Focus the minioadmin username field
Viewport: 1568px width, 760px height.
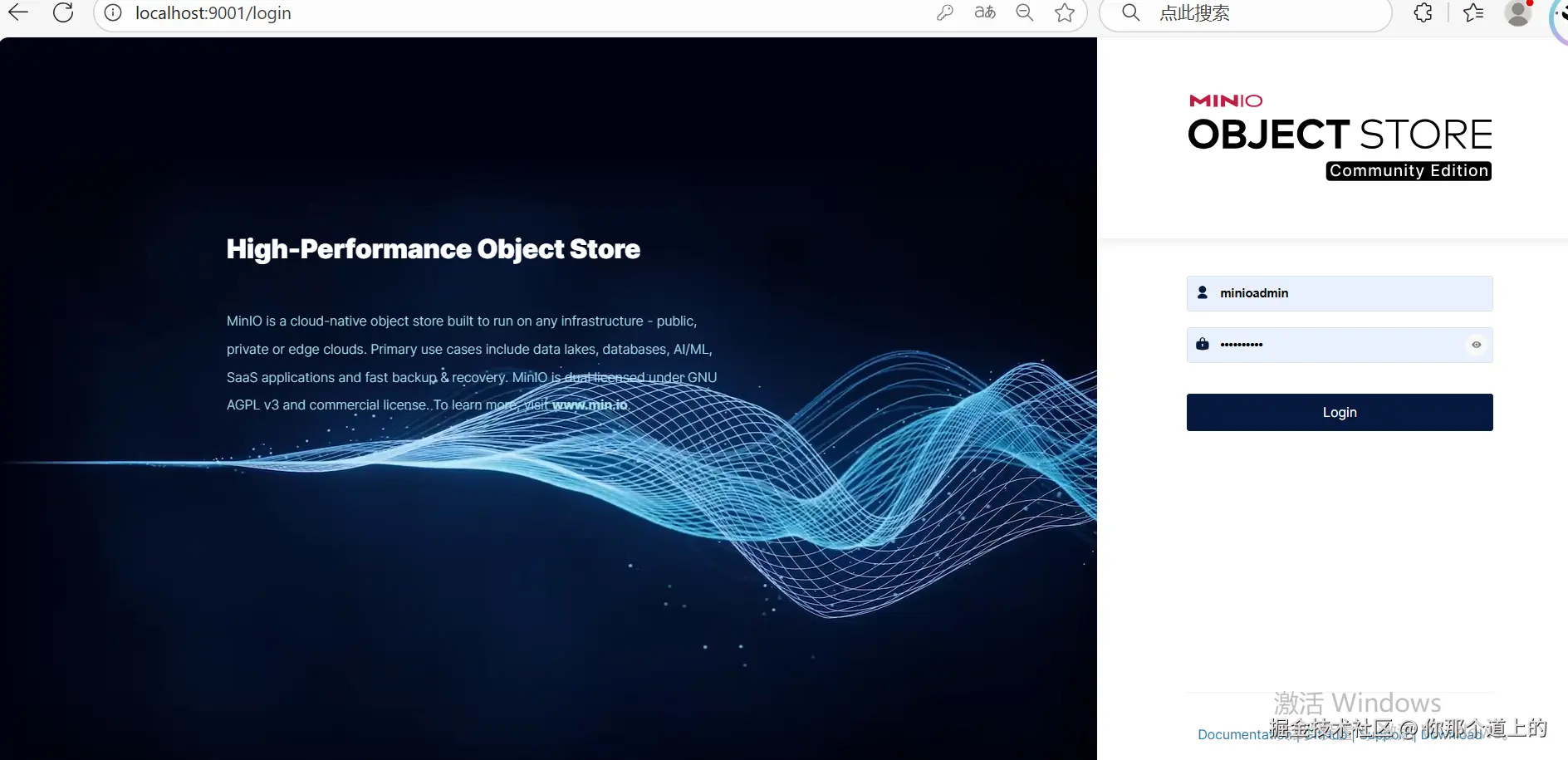click(x=1340, y=293)
